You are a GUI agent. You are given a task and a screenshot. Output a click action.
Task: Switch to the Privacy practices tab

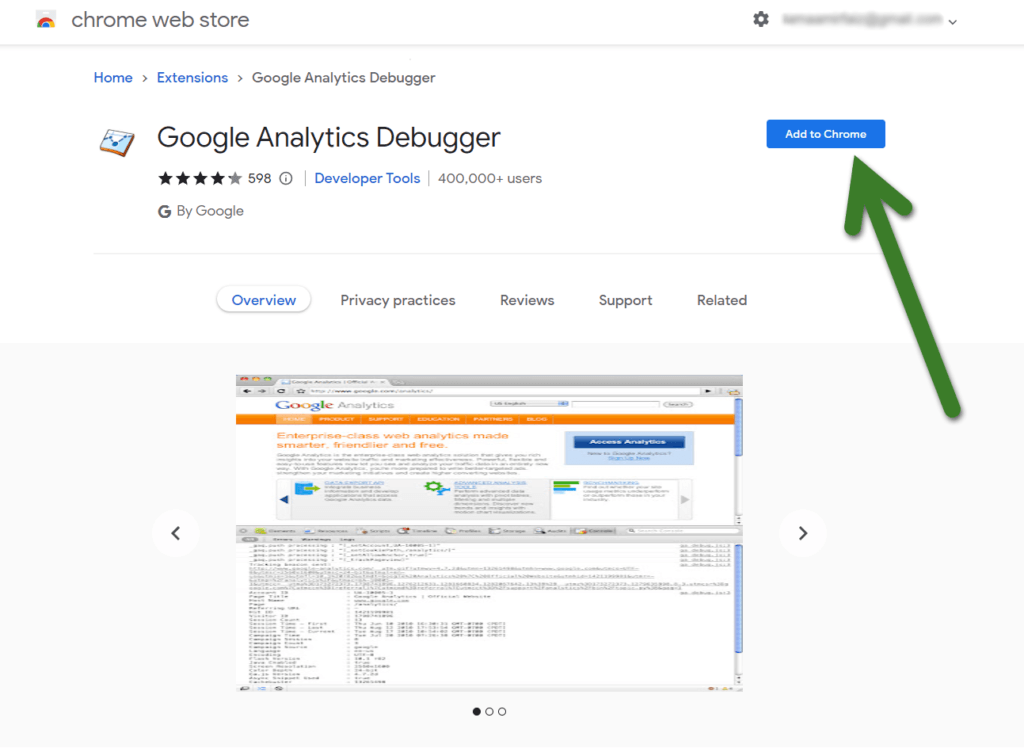pos(398,300)
